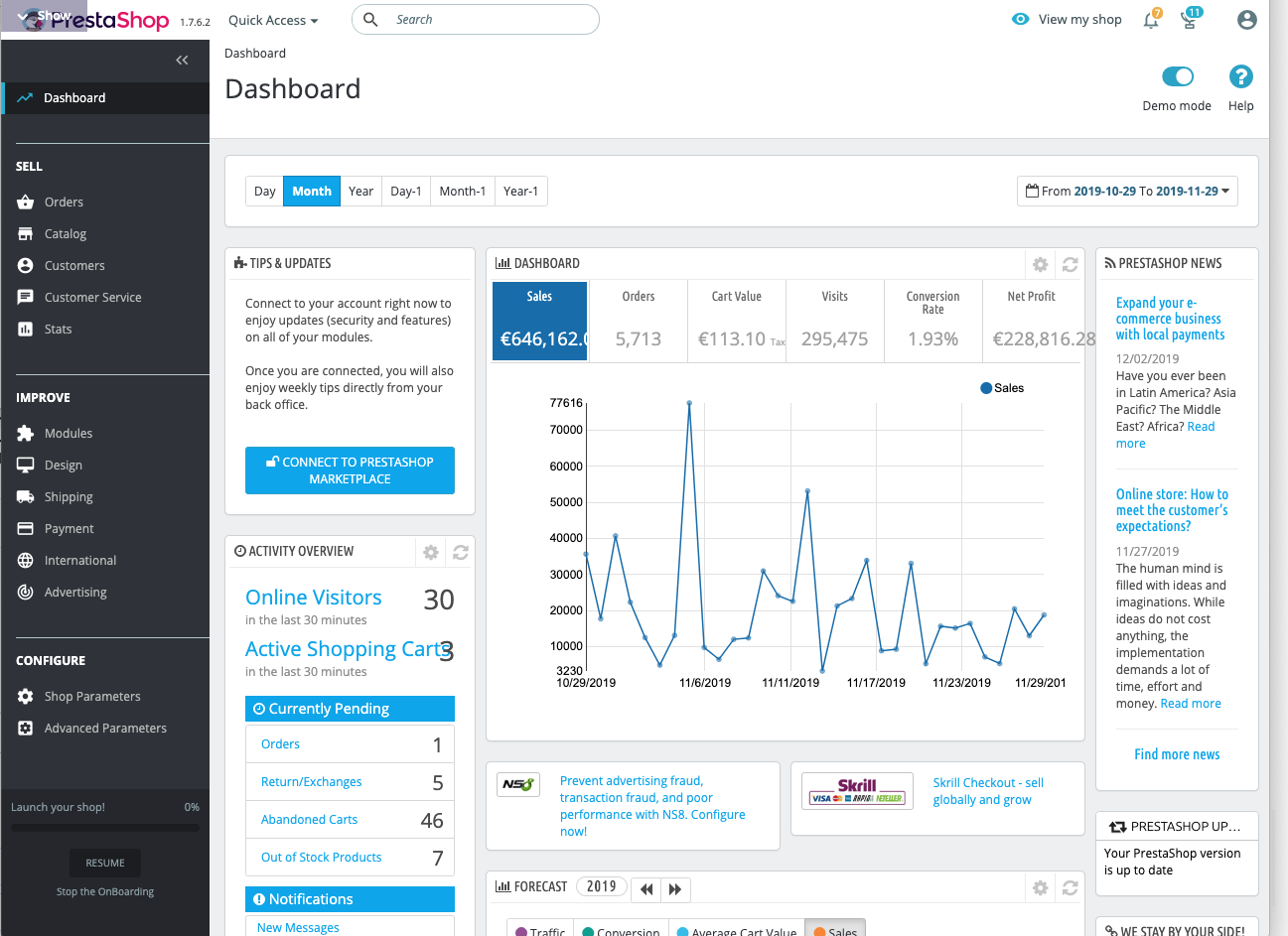This screenshot has height=936, width=1288.
Task: Show the Sales metric on chart
Action: pos(540,320)
